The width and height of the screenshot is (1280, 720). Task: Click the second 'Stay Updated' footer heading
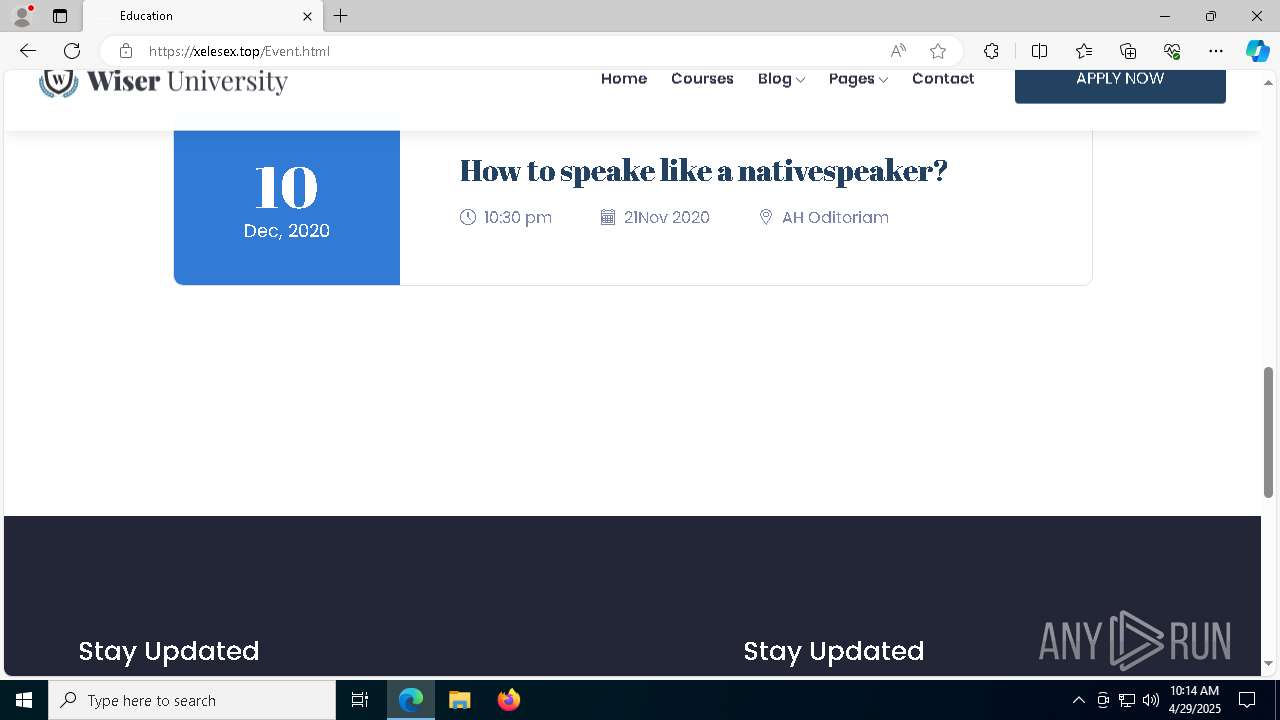834,651
